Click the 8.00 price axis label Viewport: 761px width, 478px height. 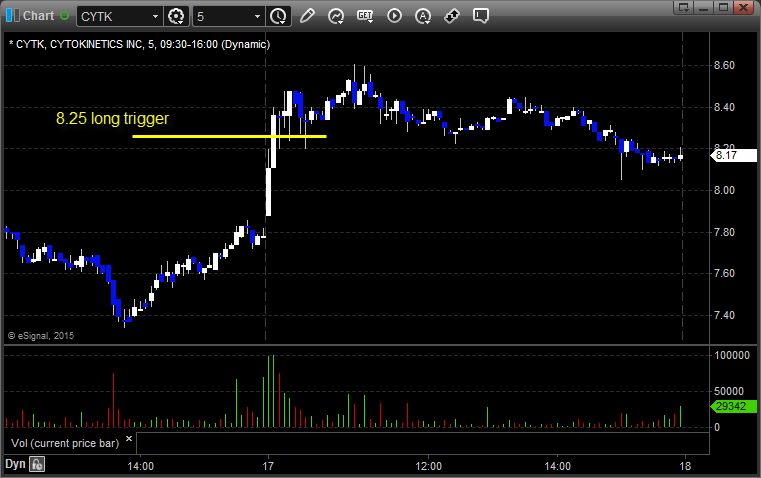(x=724, y=190)
